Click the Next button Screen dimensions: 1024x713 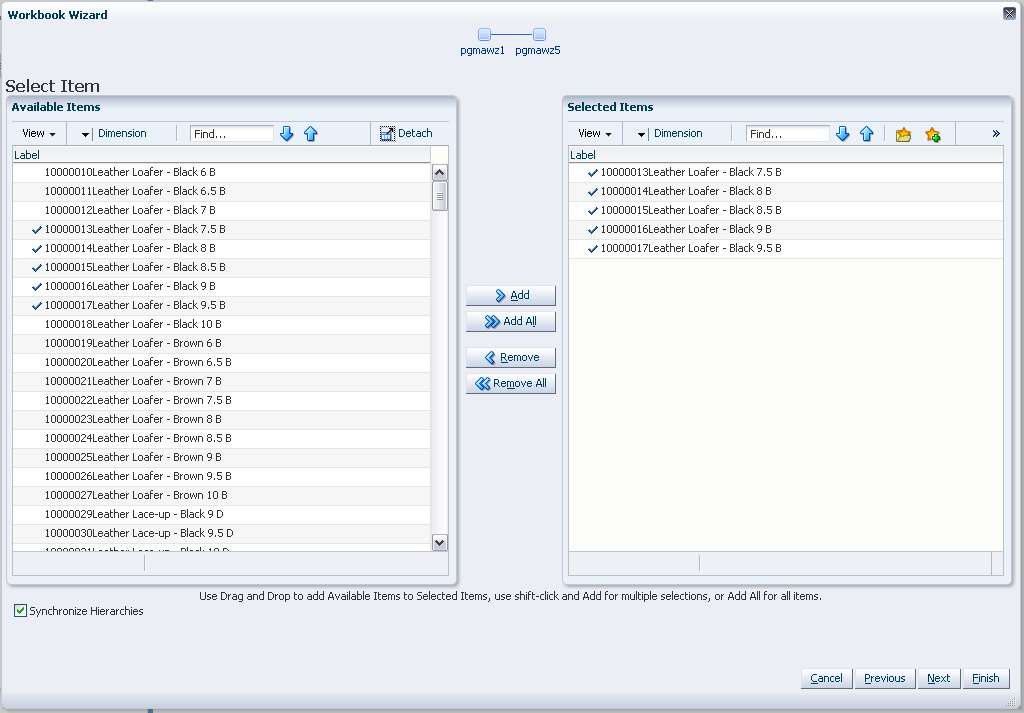(938, 678)
